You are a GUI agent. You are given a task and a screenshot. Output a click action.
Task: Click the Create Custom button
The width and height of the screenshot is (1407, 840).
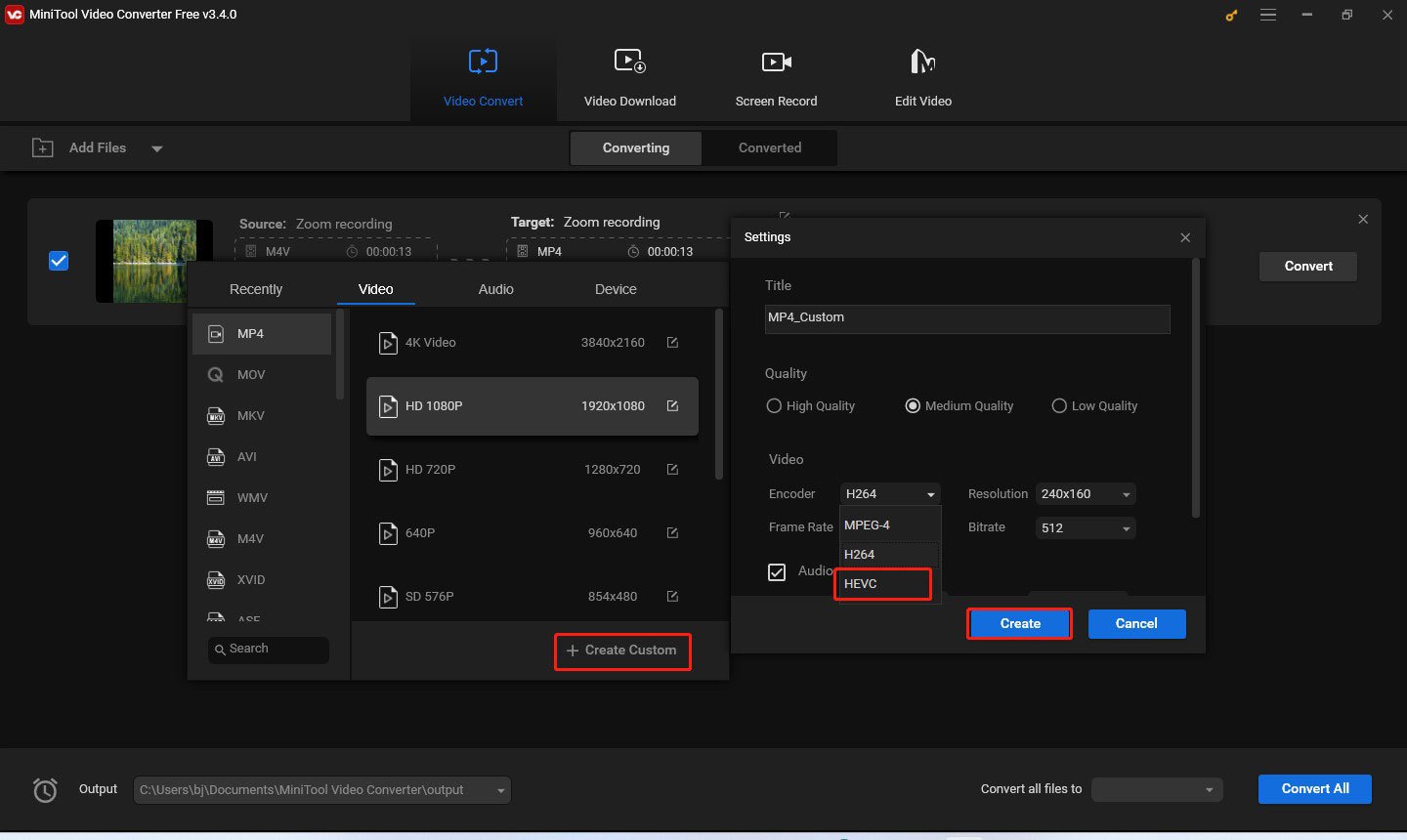click(622, 651)
